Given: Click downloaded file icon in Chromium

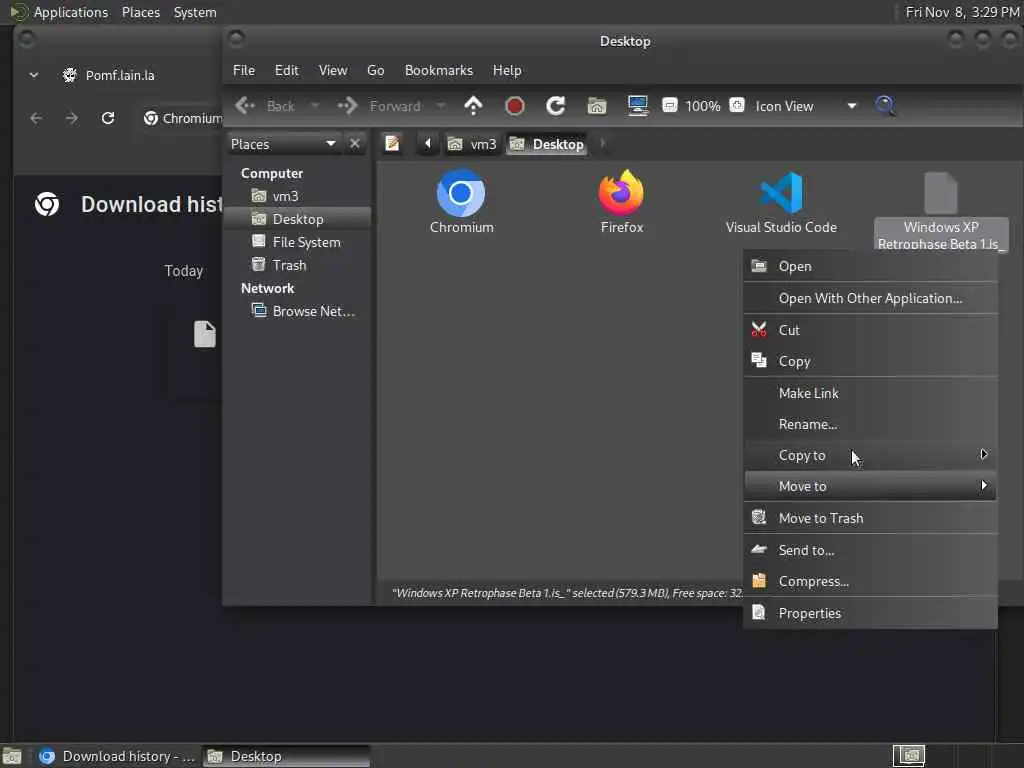Looking at the screenshot, I should [204, 334].
